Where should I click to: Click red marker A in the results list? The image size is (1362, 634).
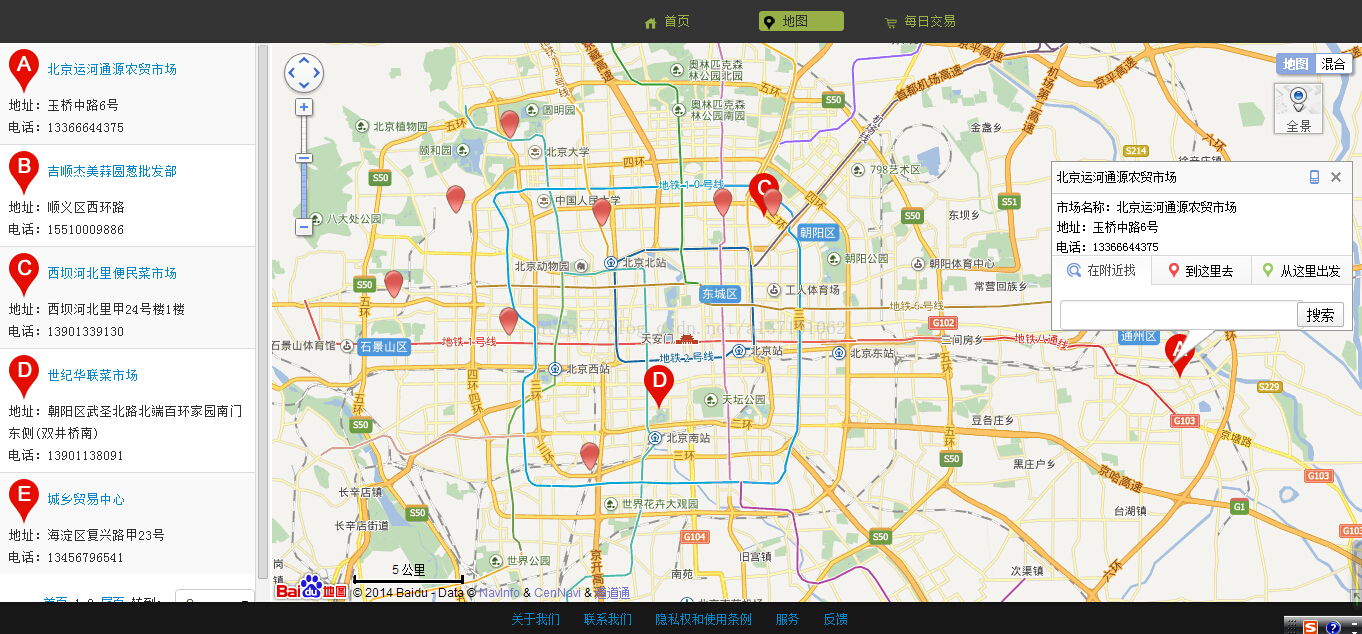tap(24, 70)
